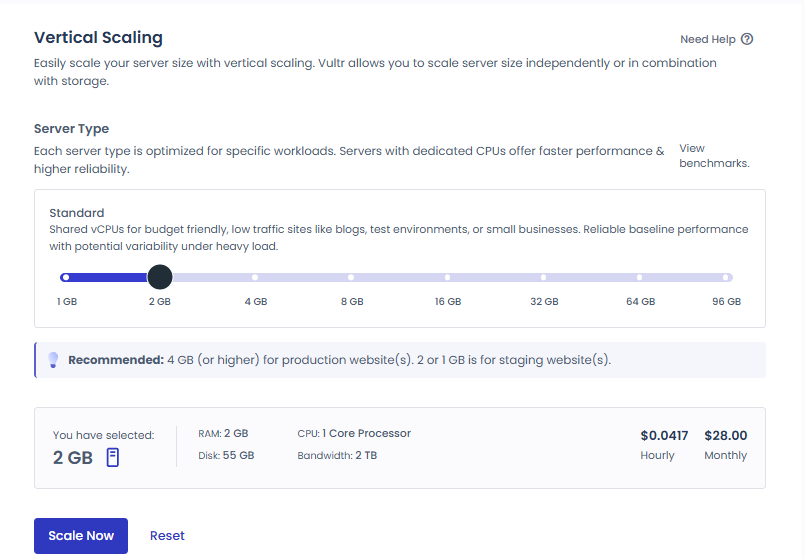Click the 32 GB label under the slider

[544, 302]
